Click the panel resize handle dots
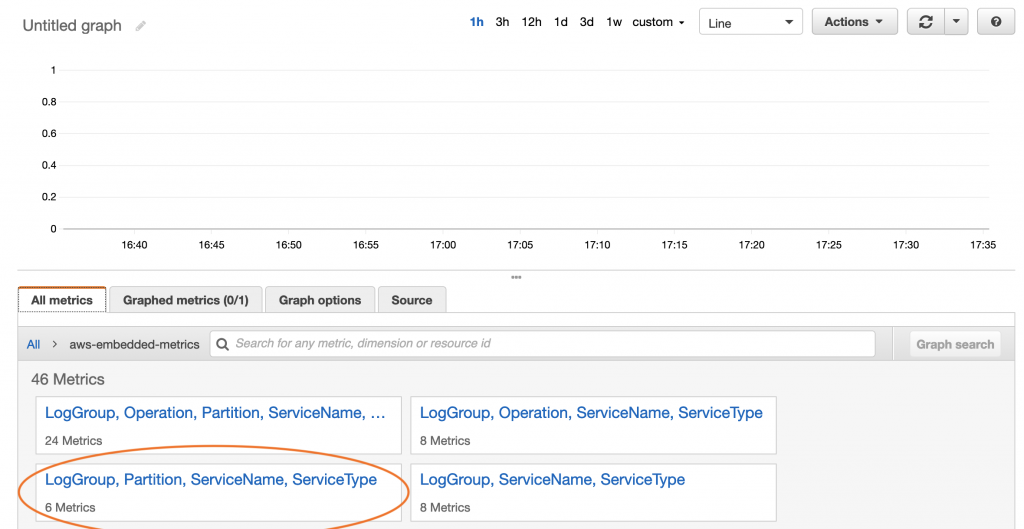The width and height of the screenshot is (1024, 529). point(516,277)
